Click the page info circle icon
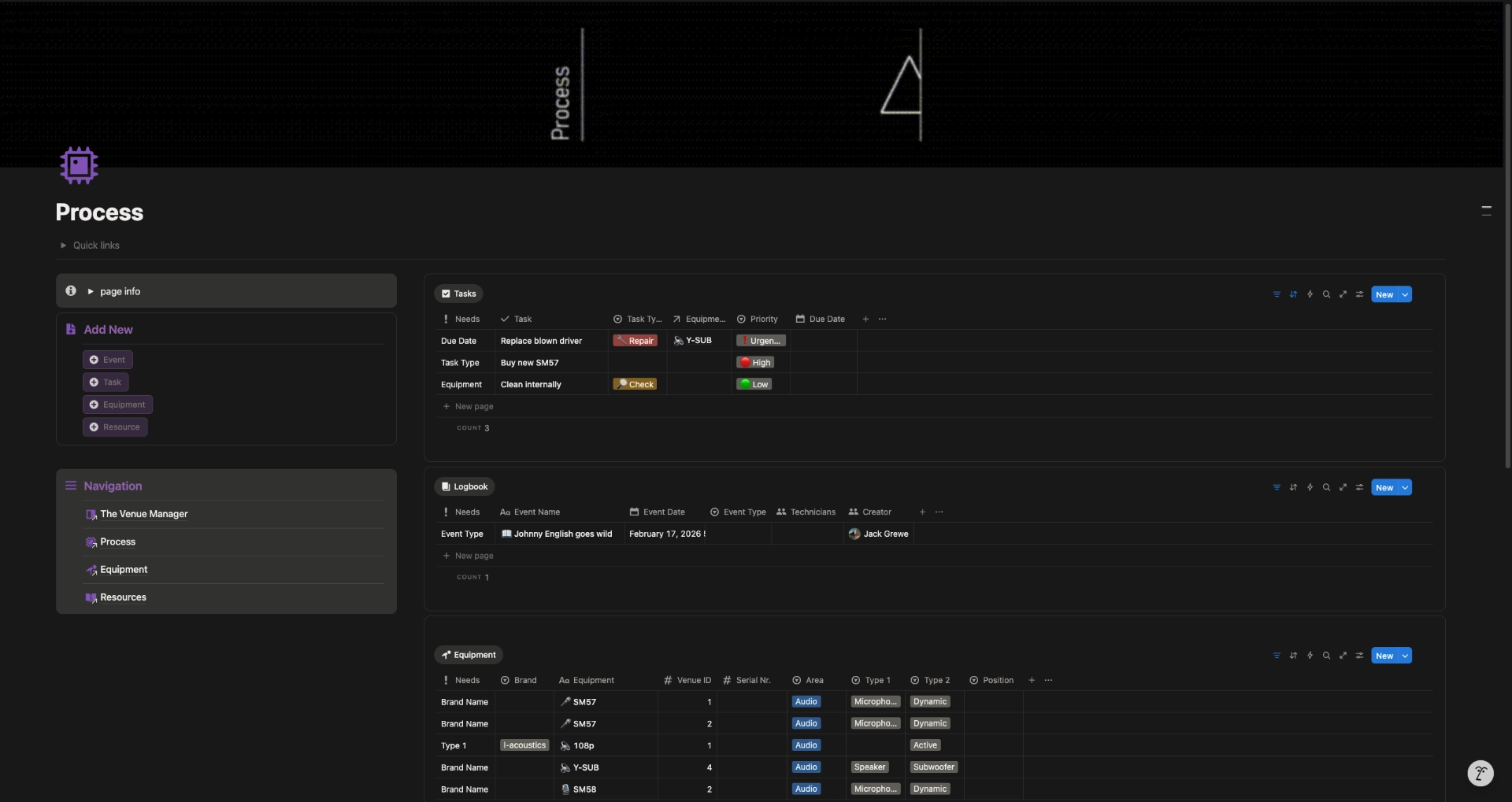1512x802 pixels. click(71, 290)
